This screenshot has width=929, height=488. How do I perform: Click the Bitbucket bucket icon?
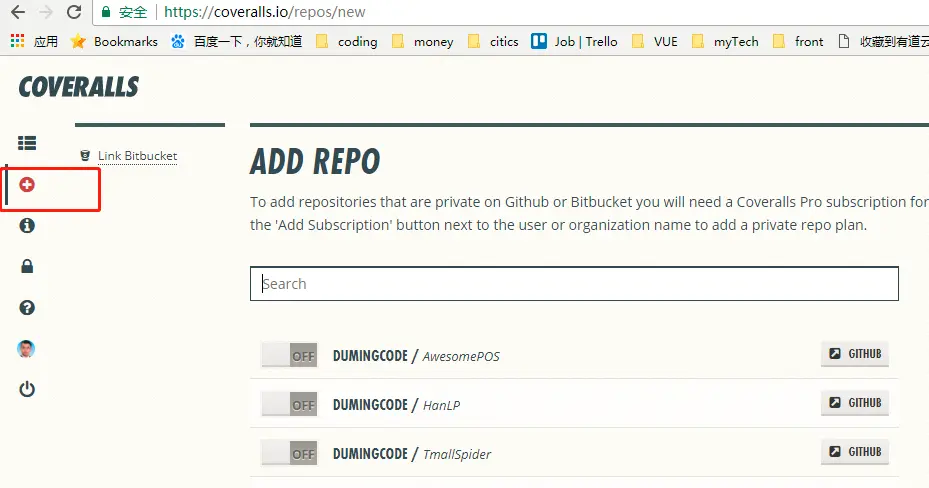click(85, 156)
